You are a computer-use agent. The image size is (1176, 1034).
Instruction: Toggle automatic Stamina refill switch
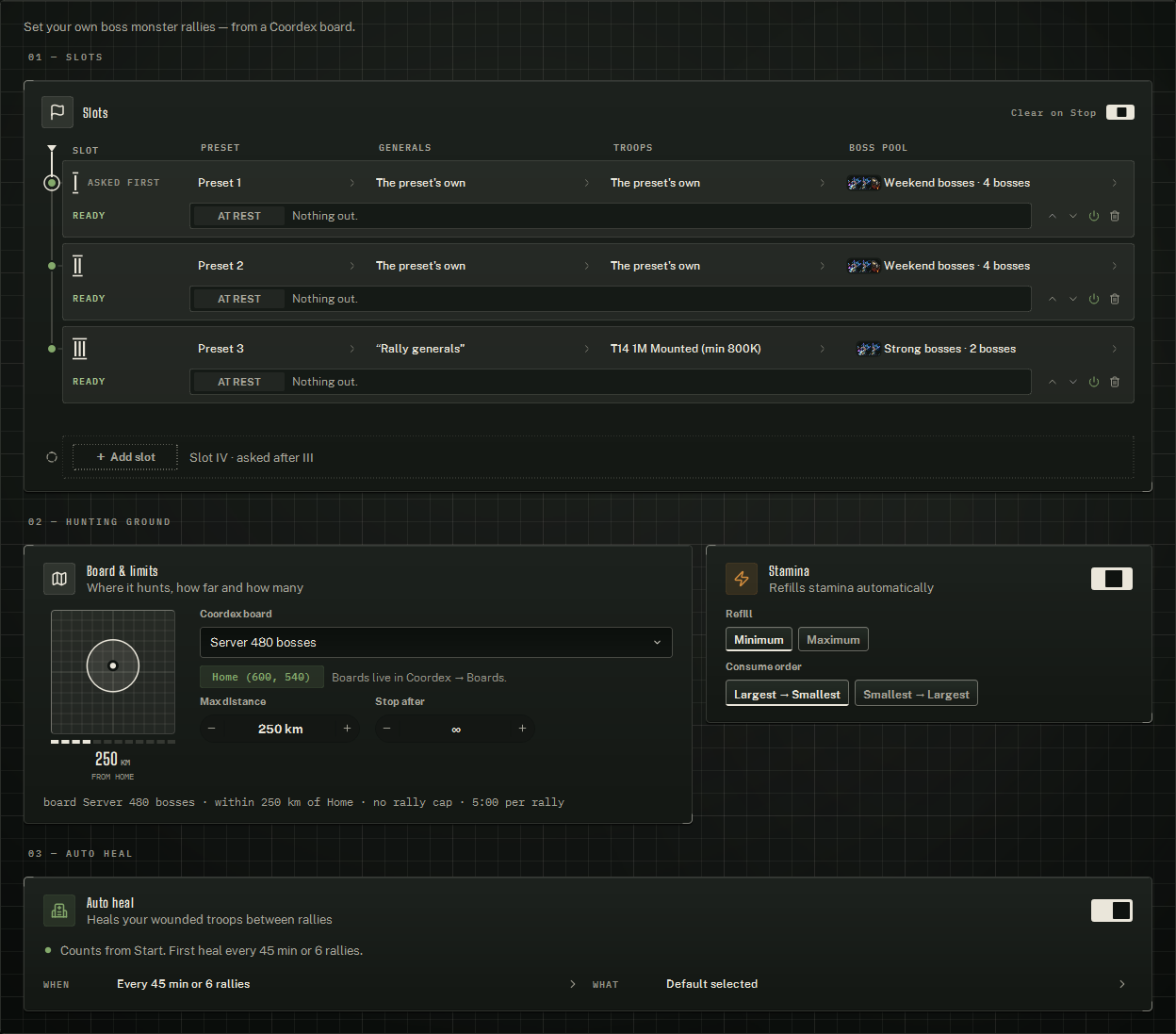tap(1112, 579)
